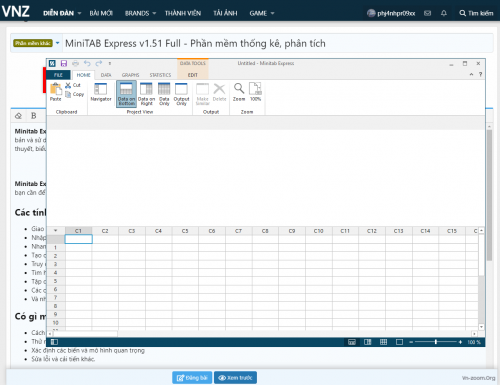
Task: Click the C1 column name cell
Action: (x=78, y=239)
